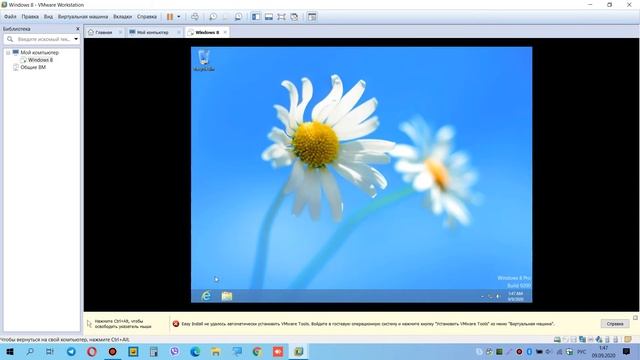Enter full screen mode from toolbar
Screen dimensions: 640x360
pyautogui.click(x=281, y=17)
